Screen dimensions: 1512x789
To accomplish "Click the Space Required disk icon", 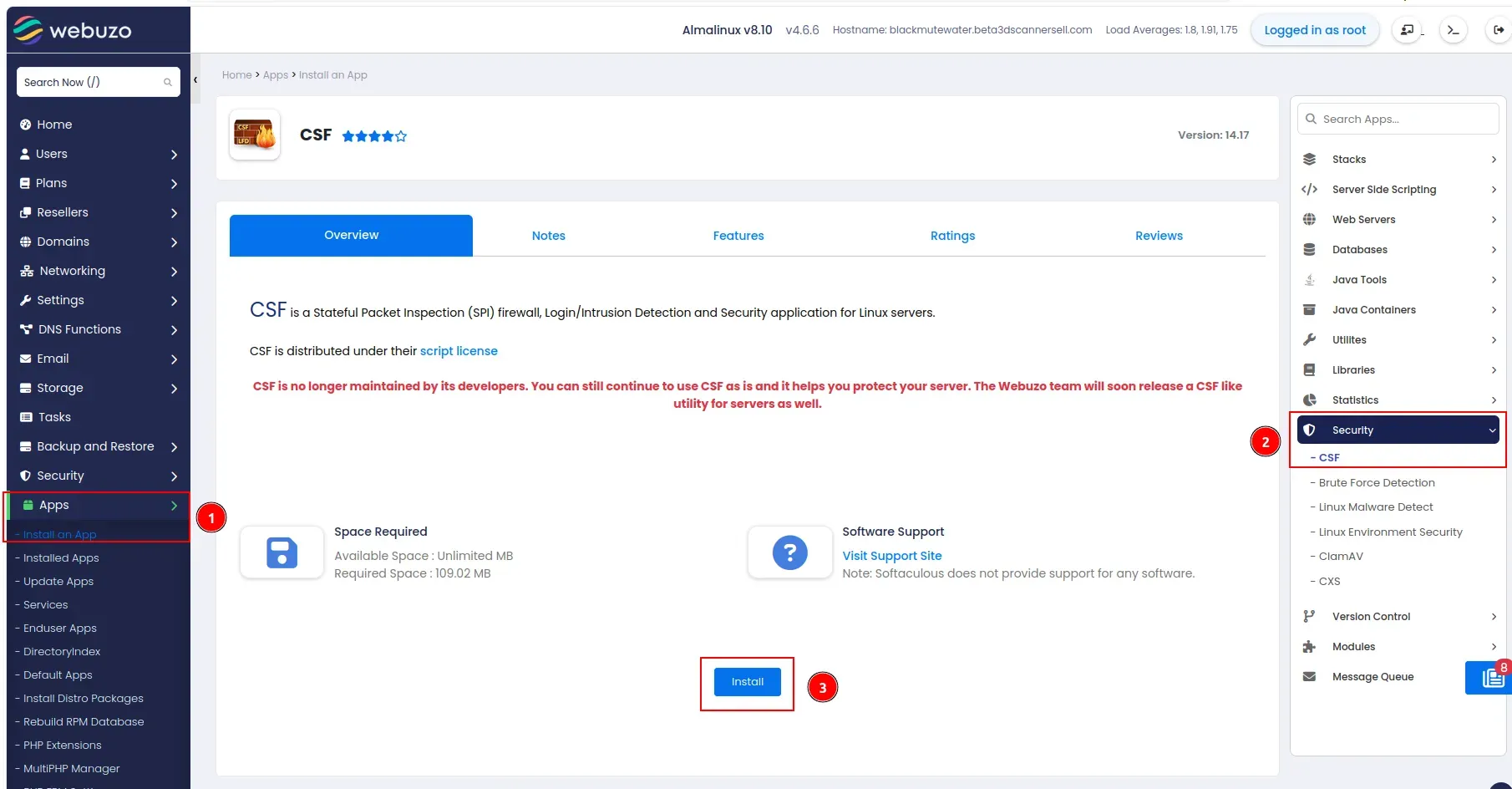I will coord(282,552).
